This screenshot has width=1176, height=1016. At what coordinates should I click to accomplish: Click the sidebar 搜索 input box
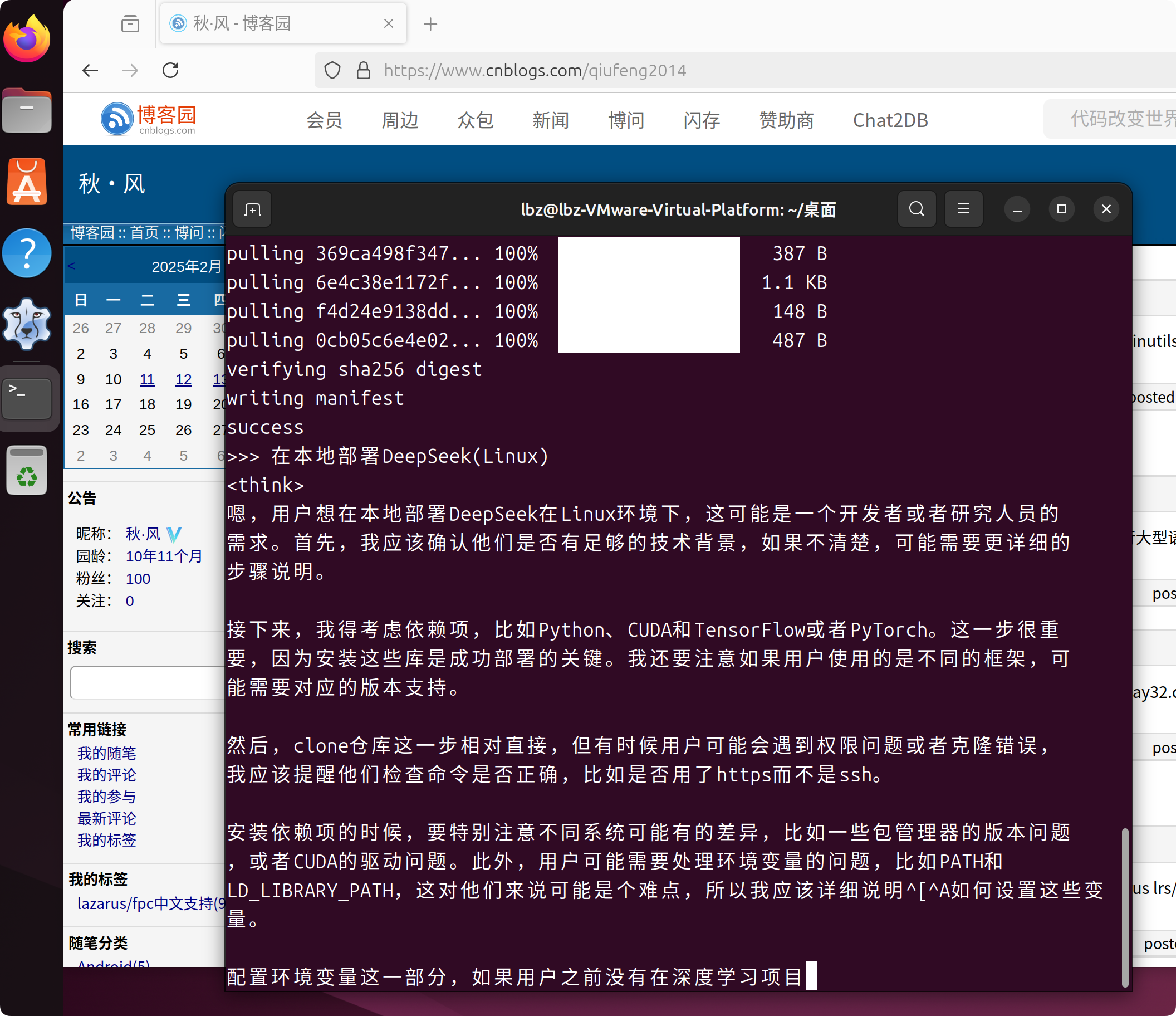[x=147, y=683]
